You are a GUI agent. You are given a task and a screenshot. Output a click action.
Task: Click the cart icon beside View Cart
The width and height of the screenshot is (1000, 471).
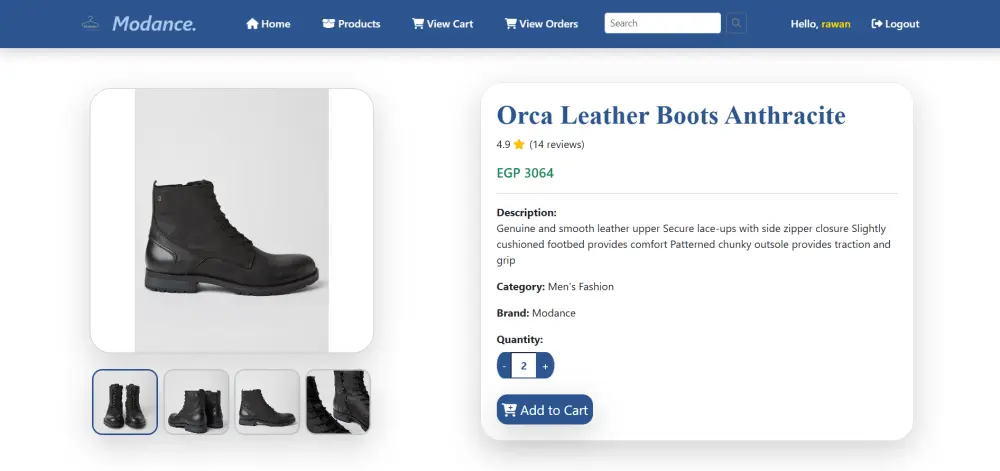pyautogui.click(x=417, y=24)
